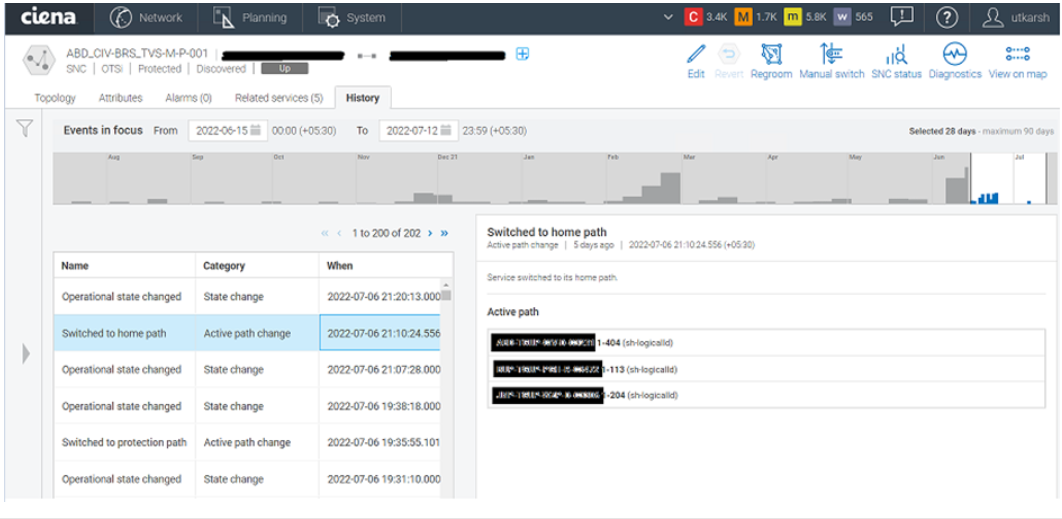Switch to the Topology tab
The width and height of the screenshot is (1062, 519).
coord(55,98)
